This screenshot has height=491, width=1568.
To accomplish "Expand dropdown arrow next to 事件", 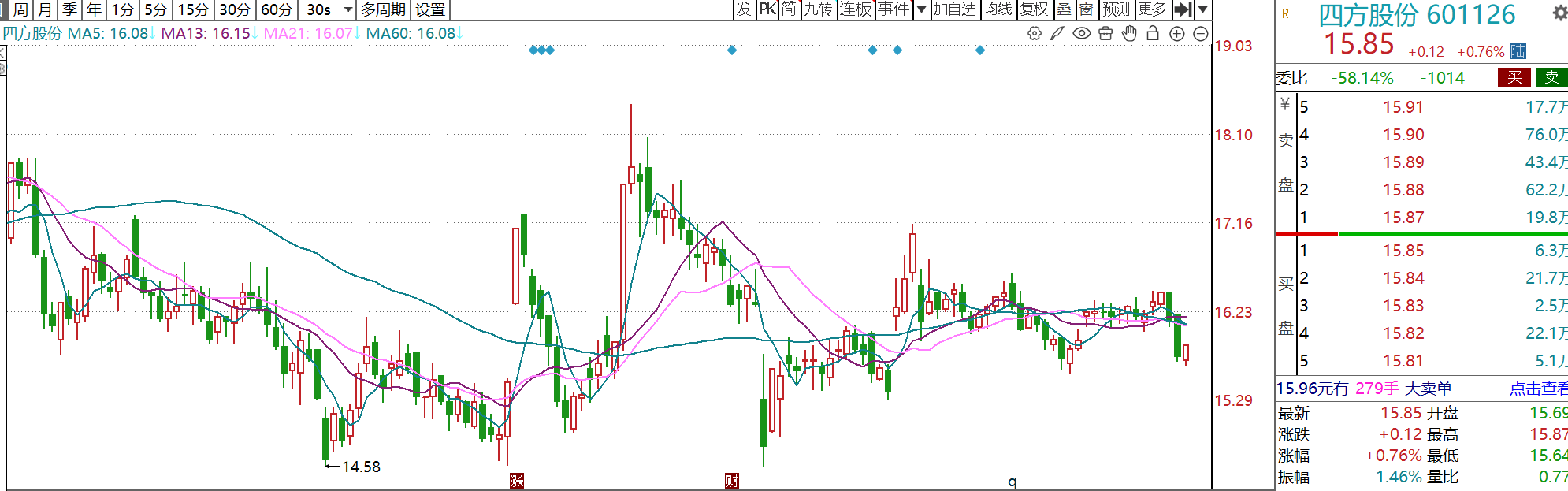I will click(921, 9).
